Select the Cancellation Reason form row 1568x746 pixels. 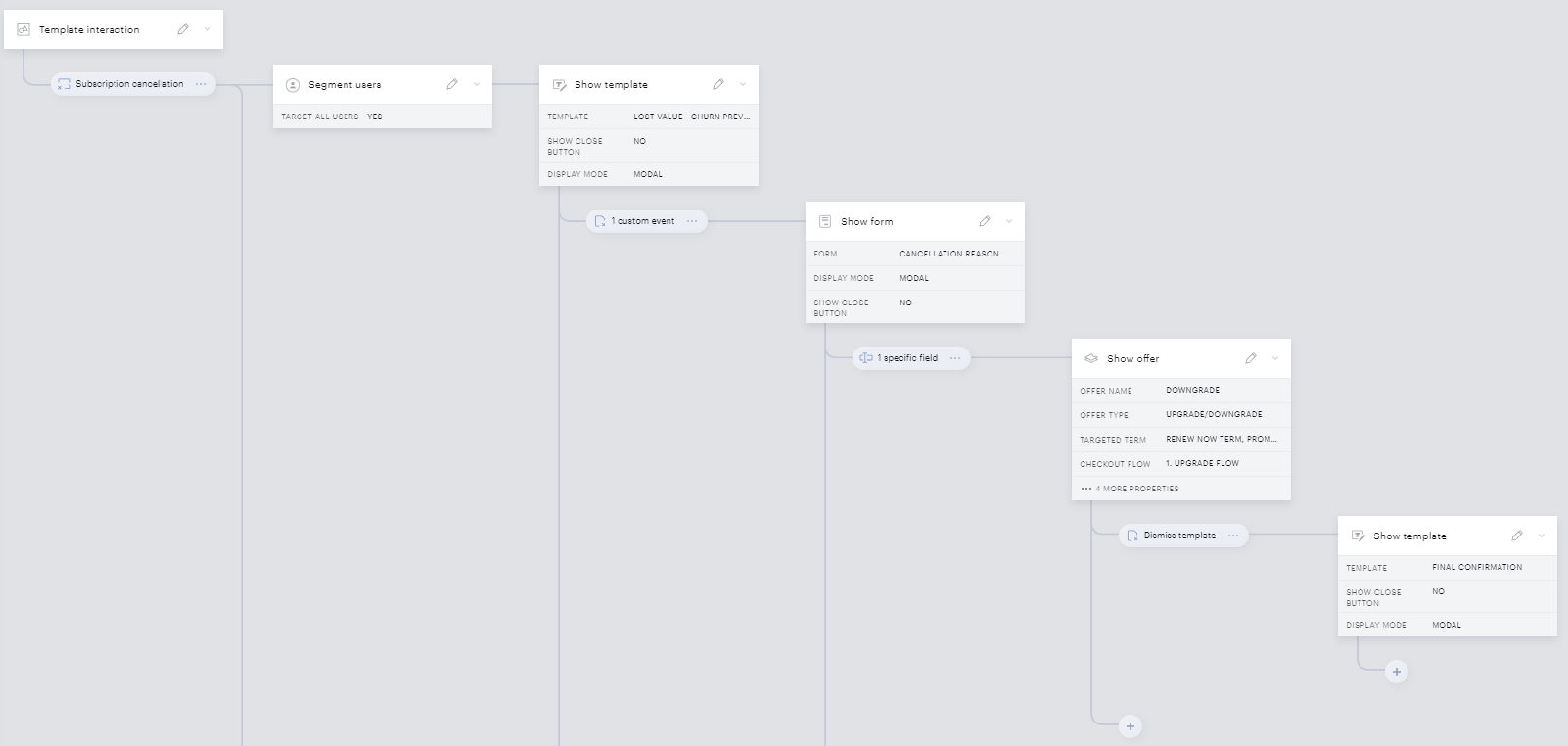pyautogui.click(x=915, y=254)
